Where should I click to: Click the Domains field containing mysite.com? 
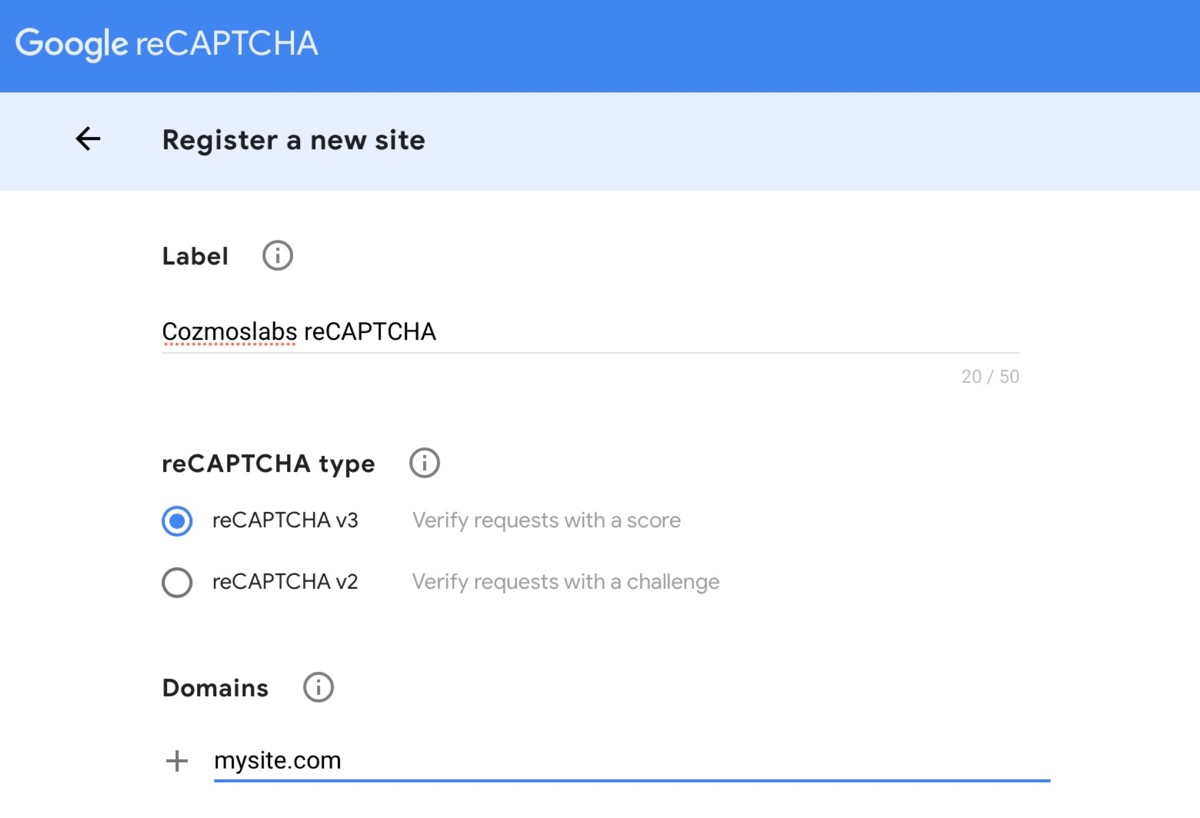pos(632,761)
